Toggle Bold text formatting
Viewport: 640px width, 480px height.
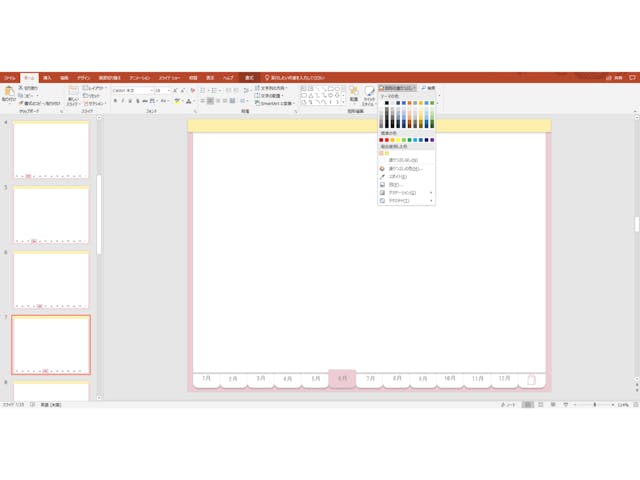(116, 101)
